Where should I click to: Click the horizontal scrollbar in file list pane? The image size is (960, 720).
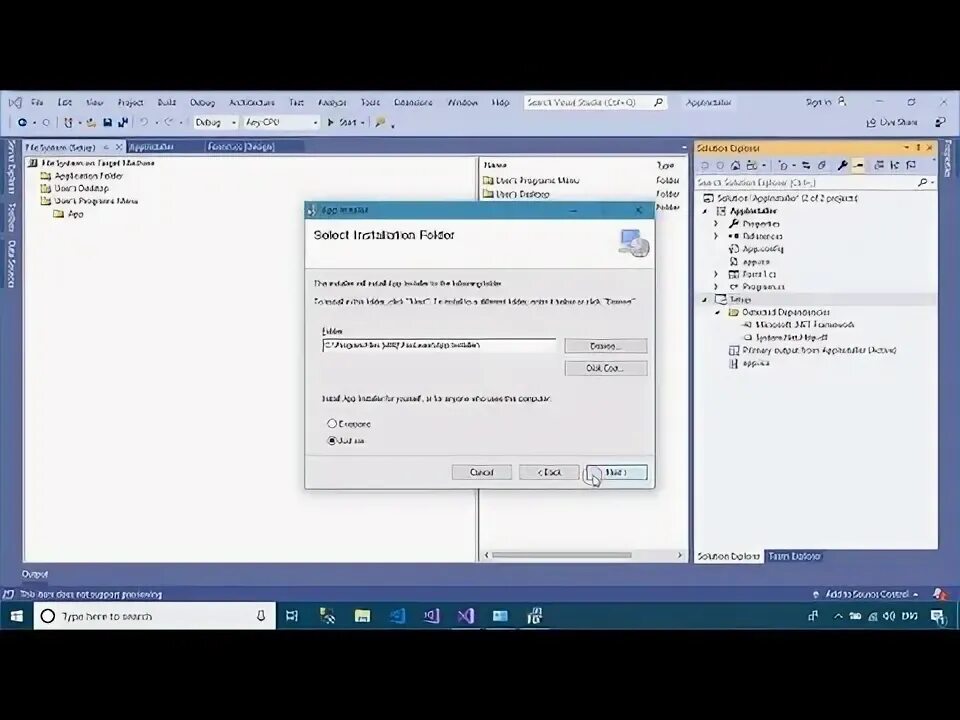[x=561, y=555]
